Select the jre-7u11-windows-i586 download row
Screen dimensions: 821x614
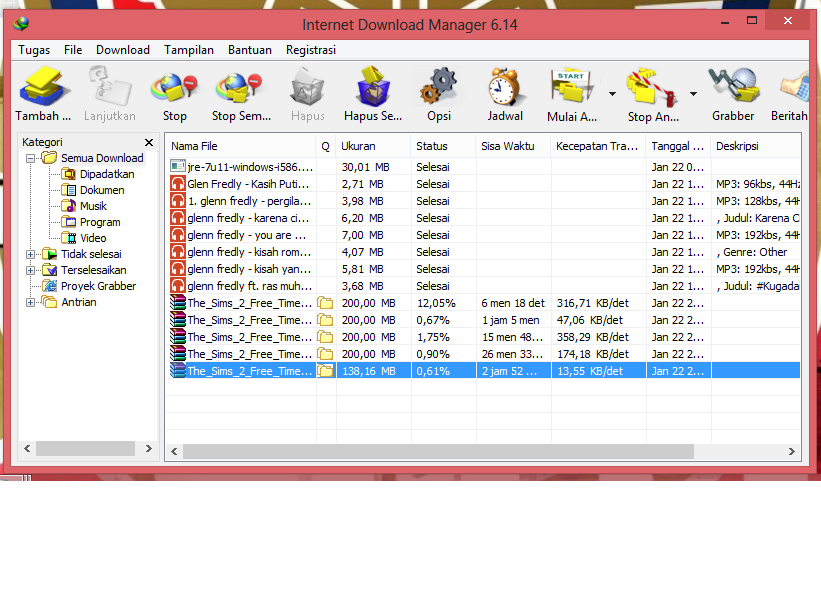click(x=483, y=167)
